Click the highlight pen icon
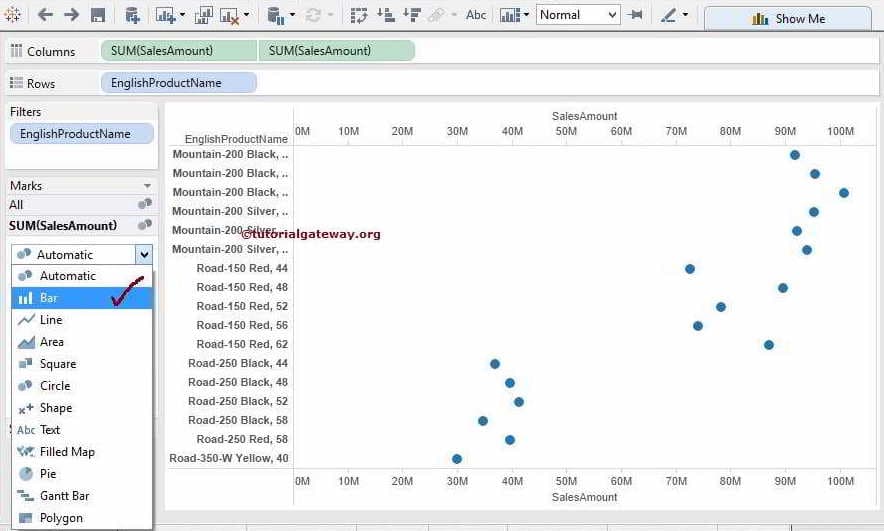Viewport: 884px width, 531px height. click(x=668, y=15)
